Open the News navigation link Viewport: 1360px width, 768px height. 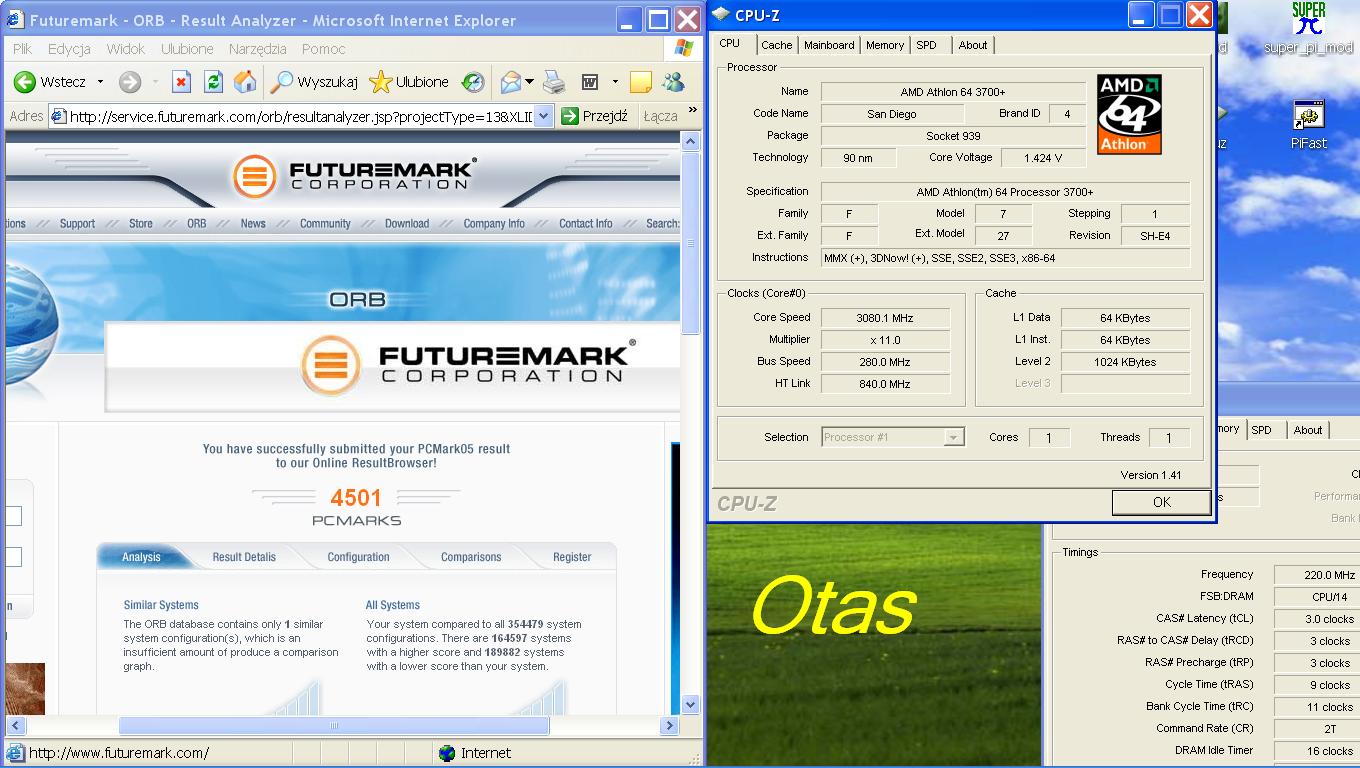click(253, 224)
